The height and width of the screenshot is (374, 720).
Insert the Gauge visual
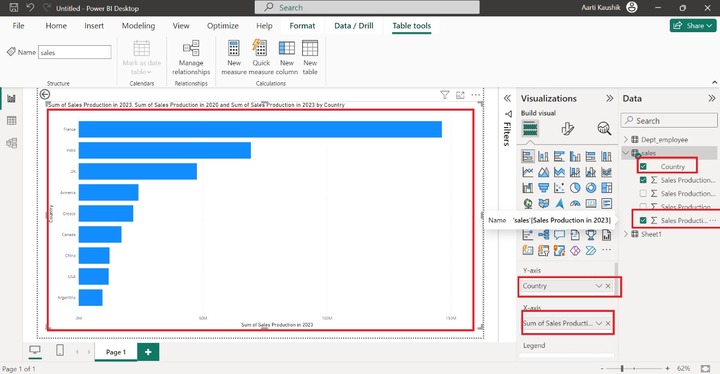[575, 203]
